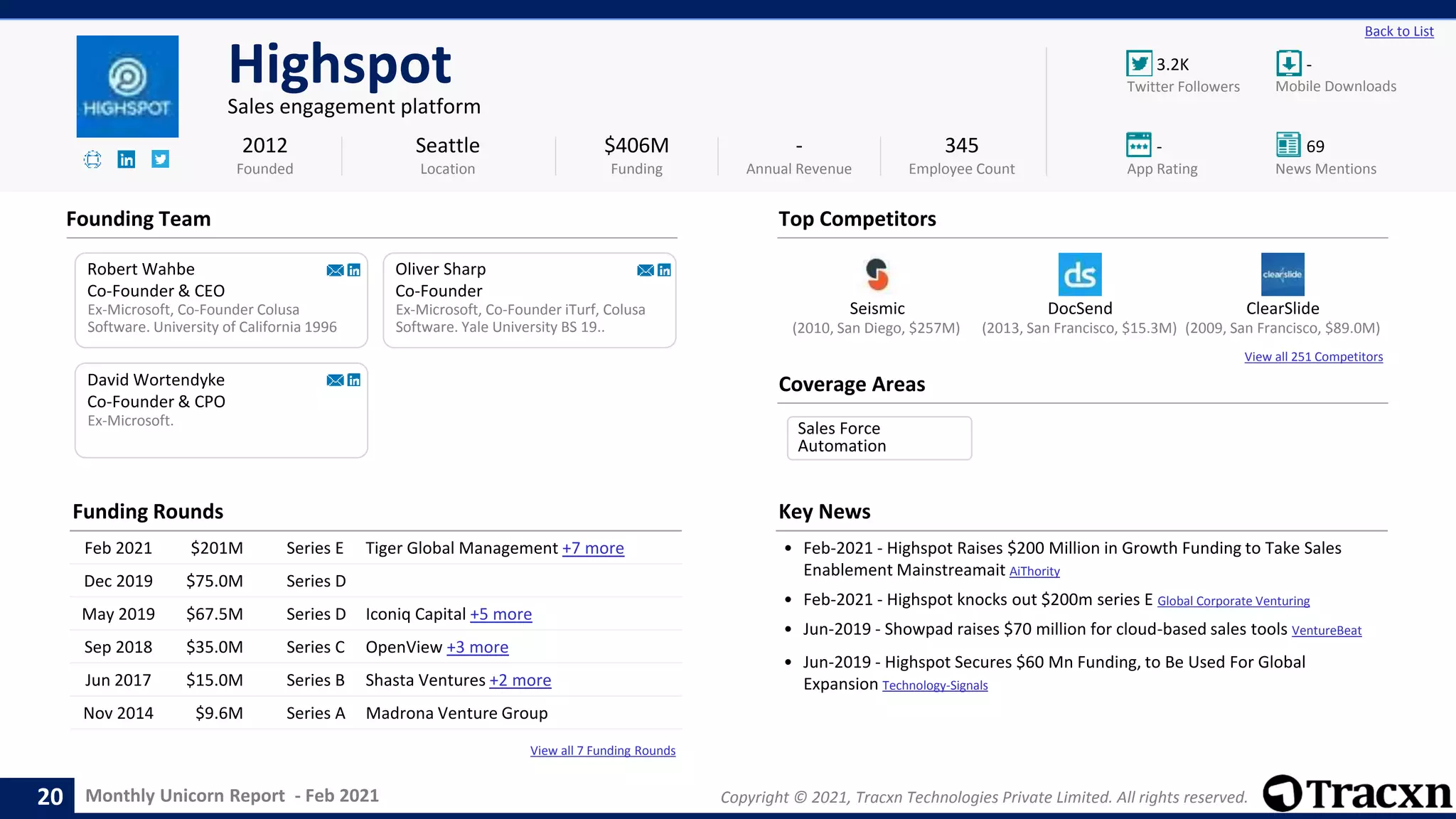The height and width of the screenshot is (819, 1456).
Task: Select the Sales Force Automation coverage box
Action: [x=879, y=438]
